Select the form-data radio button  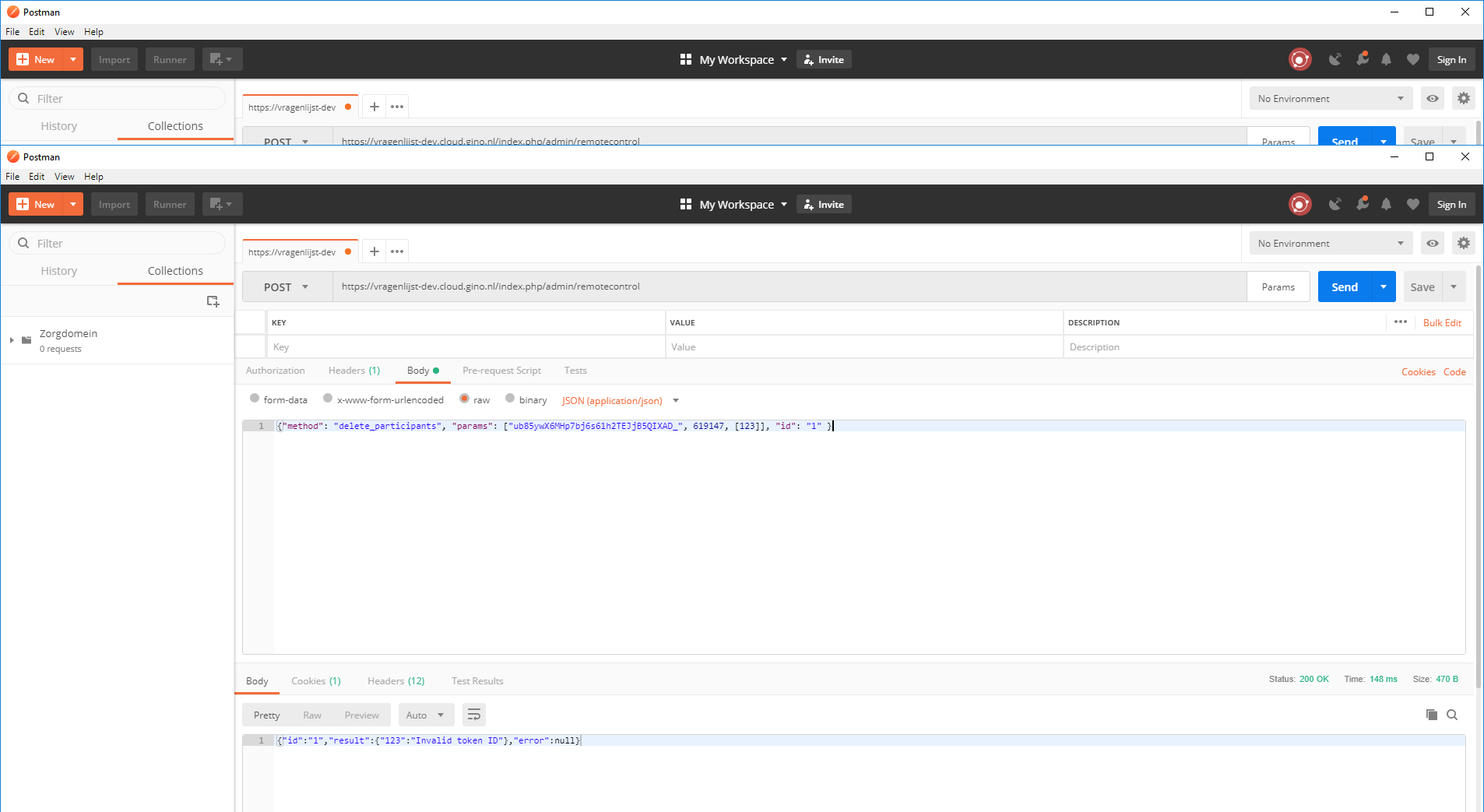[x=255, y=399]
